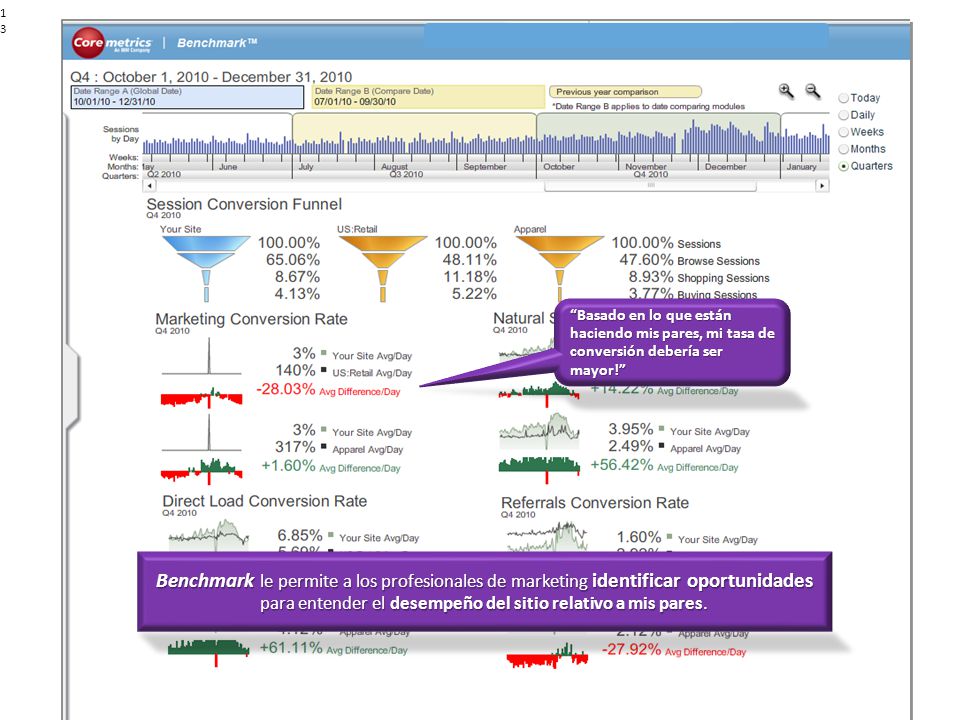Click the 65.06% Your Site funnel value

click(x=293, y=260)
